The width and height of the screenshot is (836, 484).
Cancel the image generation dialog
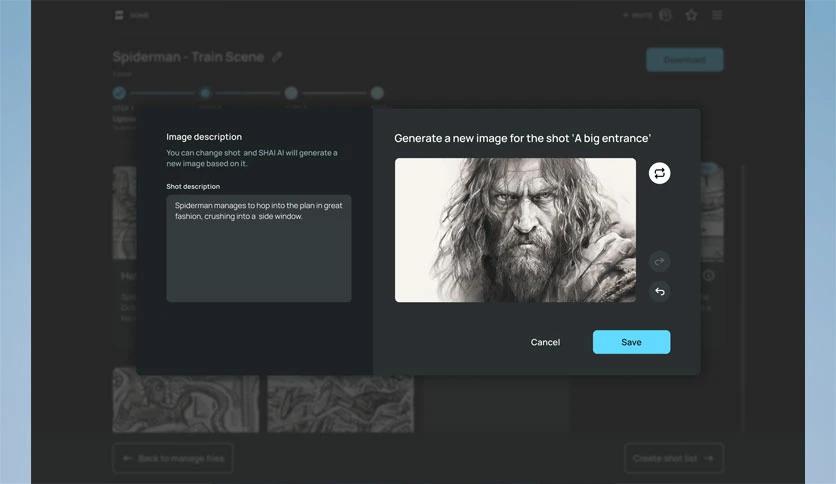[x=545, y=342]
